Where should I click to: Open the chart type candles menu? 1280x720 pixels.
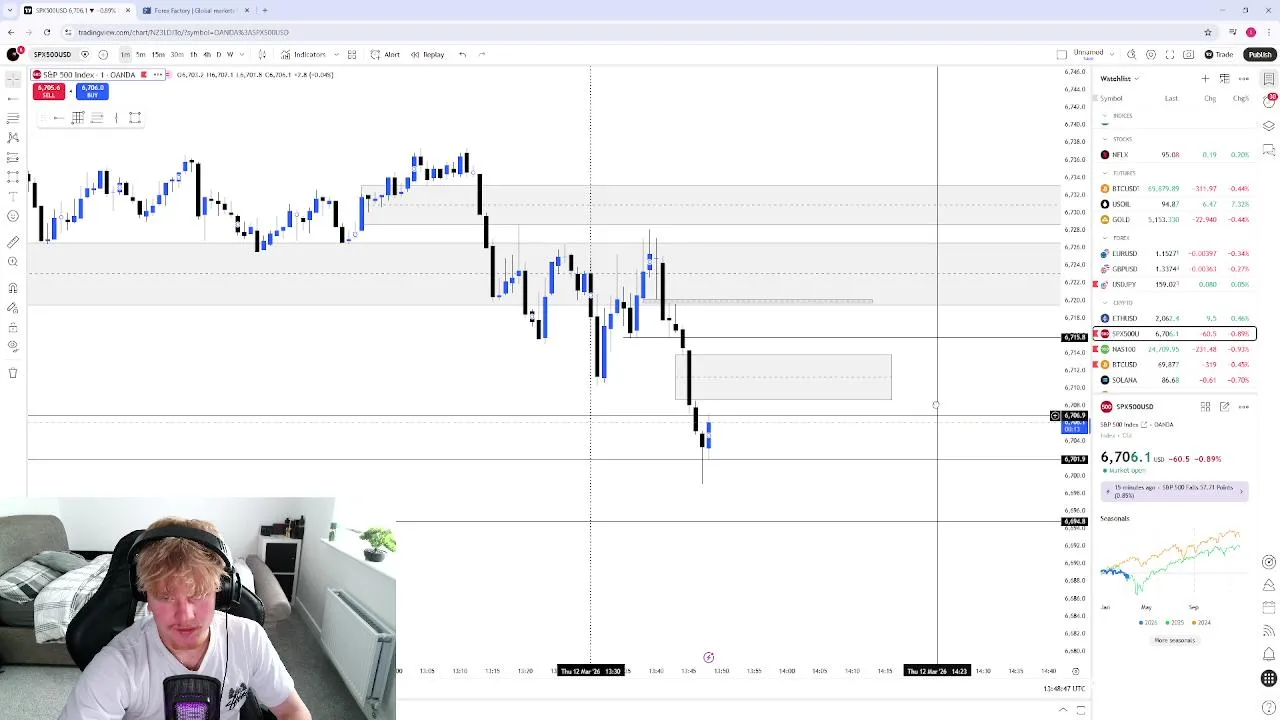(x=262, y=54)
